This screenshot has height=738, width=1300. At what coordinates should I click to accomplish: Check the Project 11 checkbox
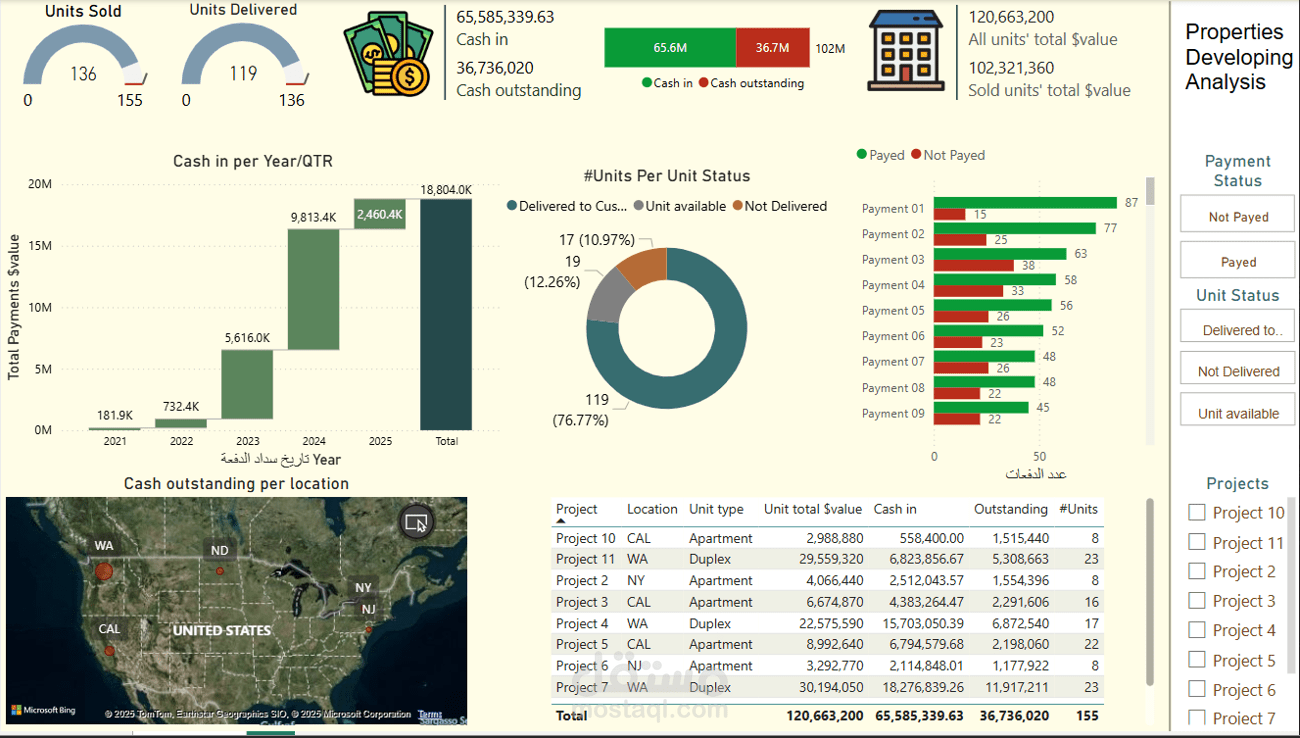1197,542
